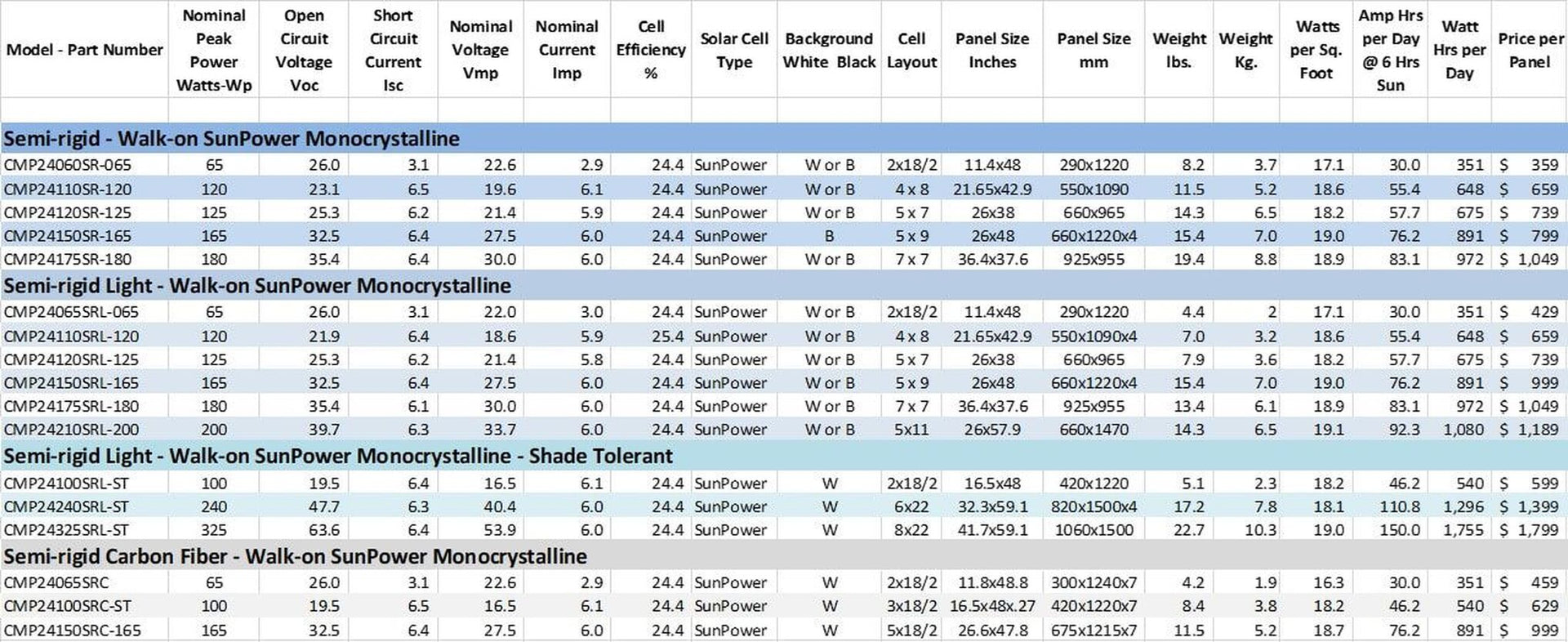Click the 'Nominal Peak Power Watts-Wp' header

point(214,50)
